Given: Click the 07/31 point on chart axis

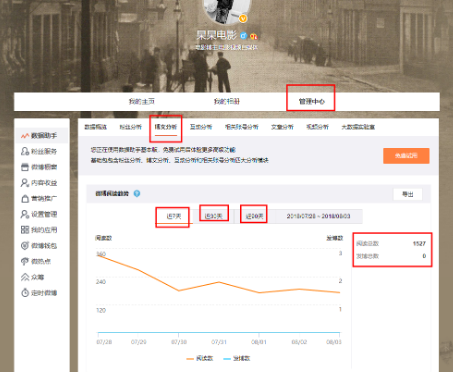Looking at the screenshot, I should [x=219, y=342].
